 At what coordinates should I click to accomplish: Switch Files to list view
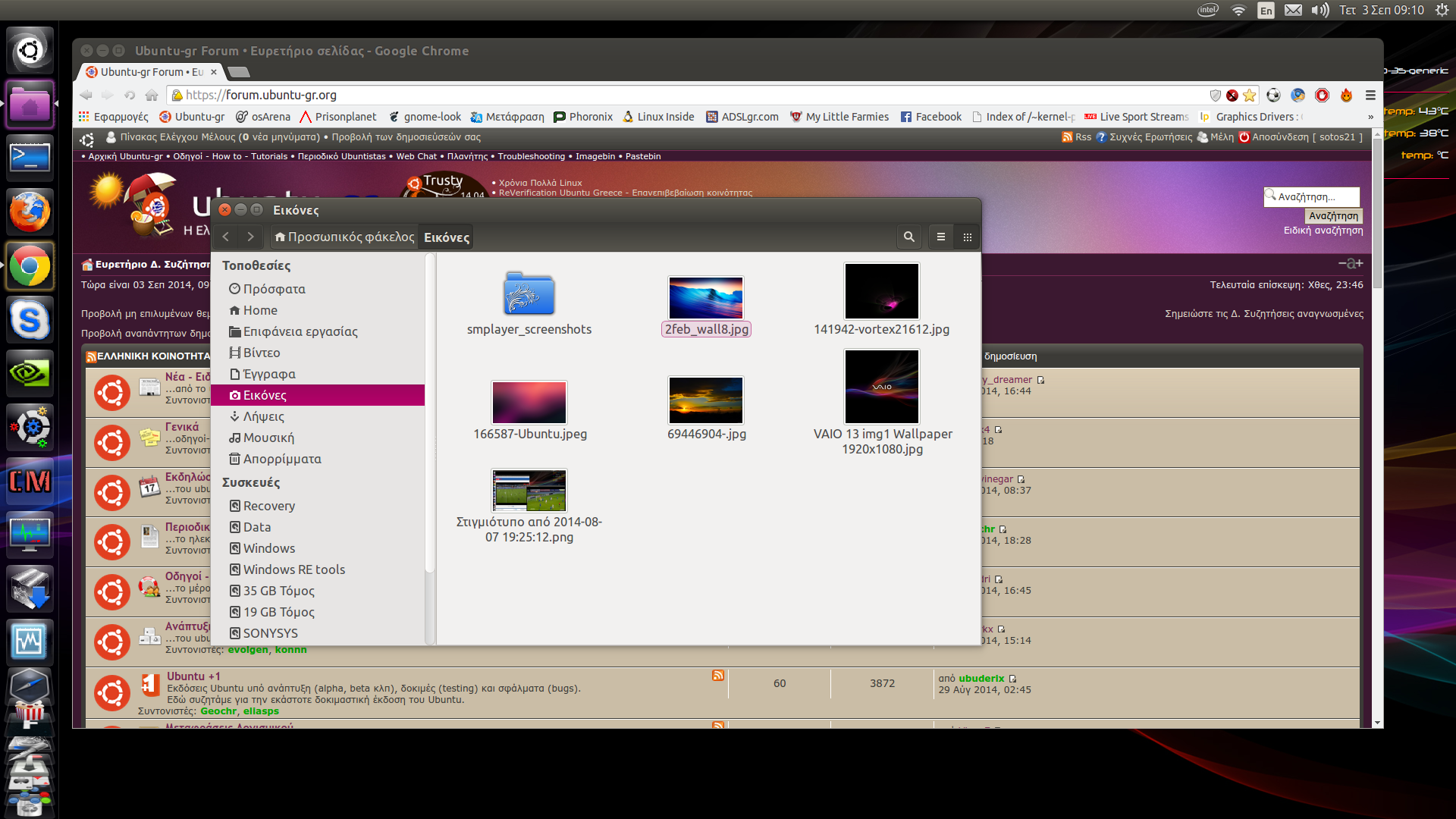click(x=940, y=237)
